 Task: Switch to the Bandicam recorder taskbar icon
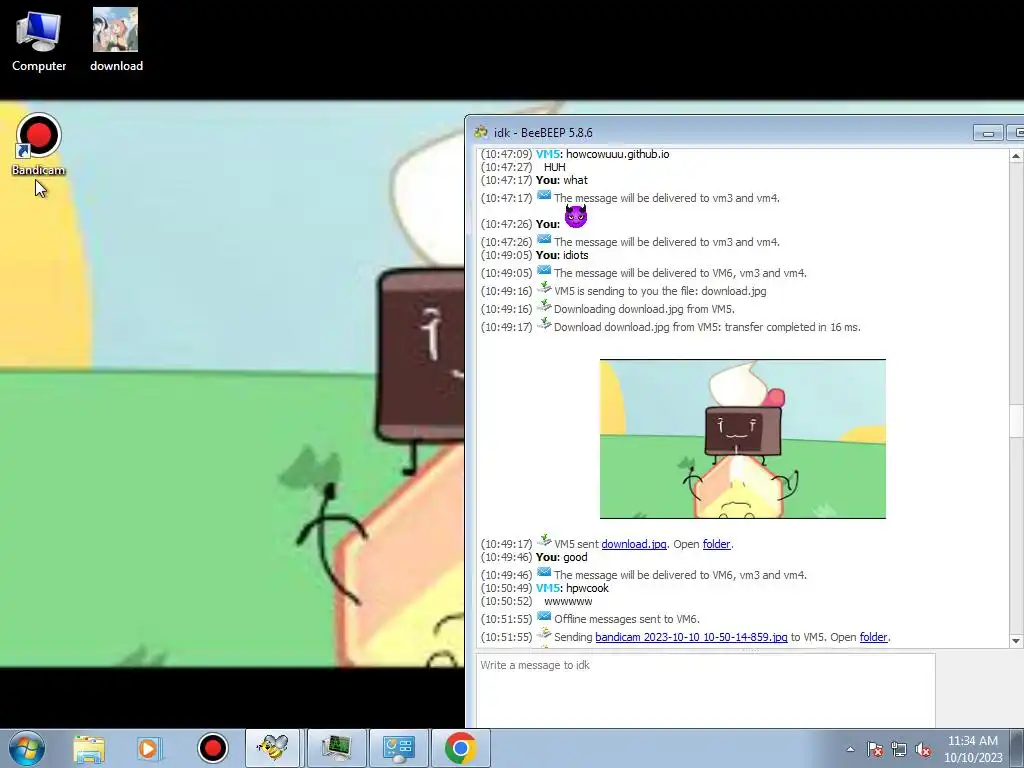[x=212, y=748]
